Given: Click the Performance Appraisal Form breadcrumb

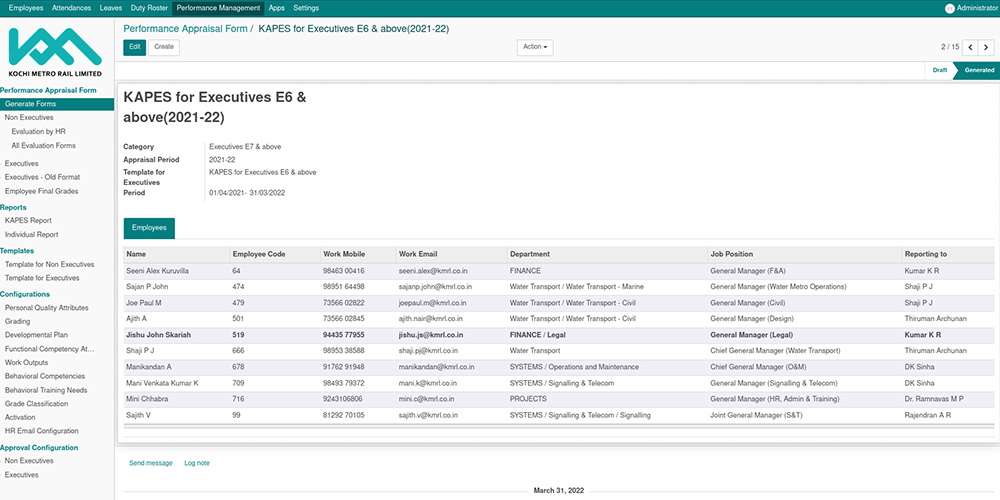Looking at the screenshot, I should [x=185, y=29].
